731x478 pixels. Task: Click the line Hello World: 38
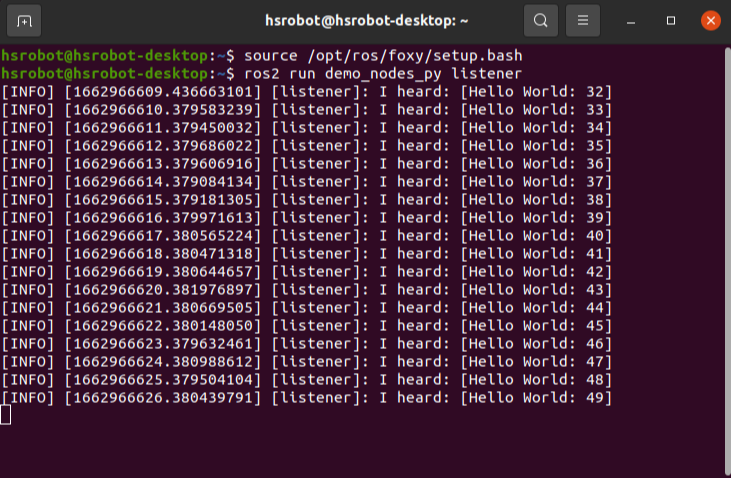pyautogui.click(x=306, y=200)
